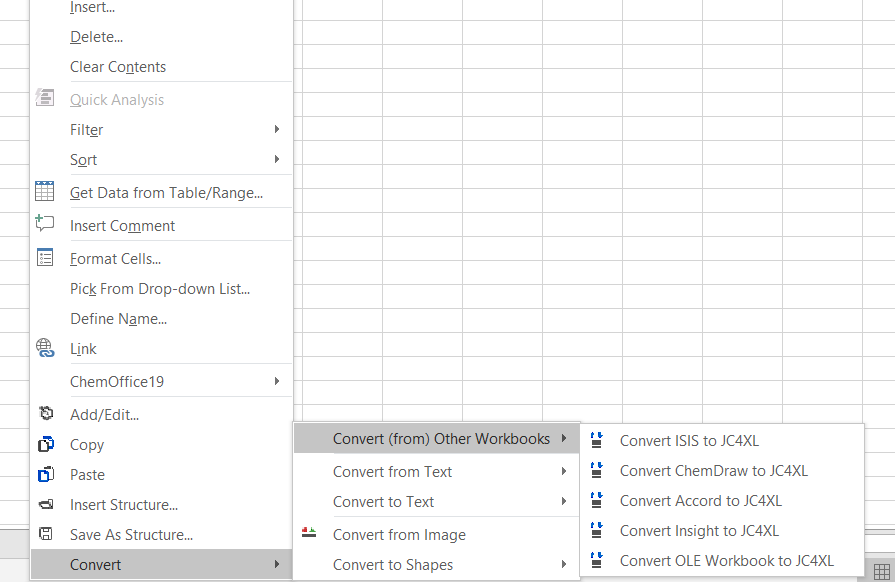The height and width of the screenshot is (582, 895).
Task: Choose Clear Contents from context menu
Action: click(x=118, y=67)
